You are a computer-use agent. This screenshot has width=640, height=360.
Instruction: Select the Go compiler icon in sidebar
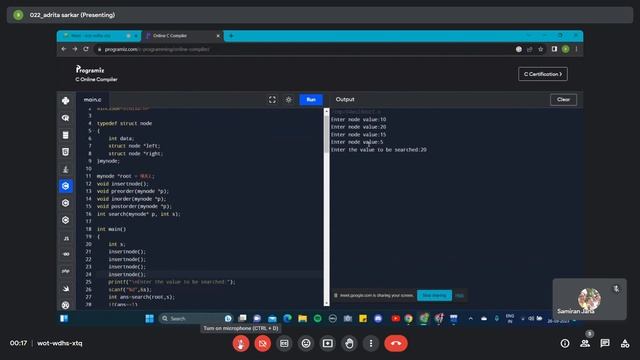click(65, 254)
